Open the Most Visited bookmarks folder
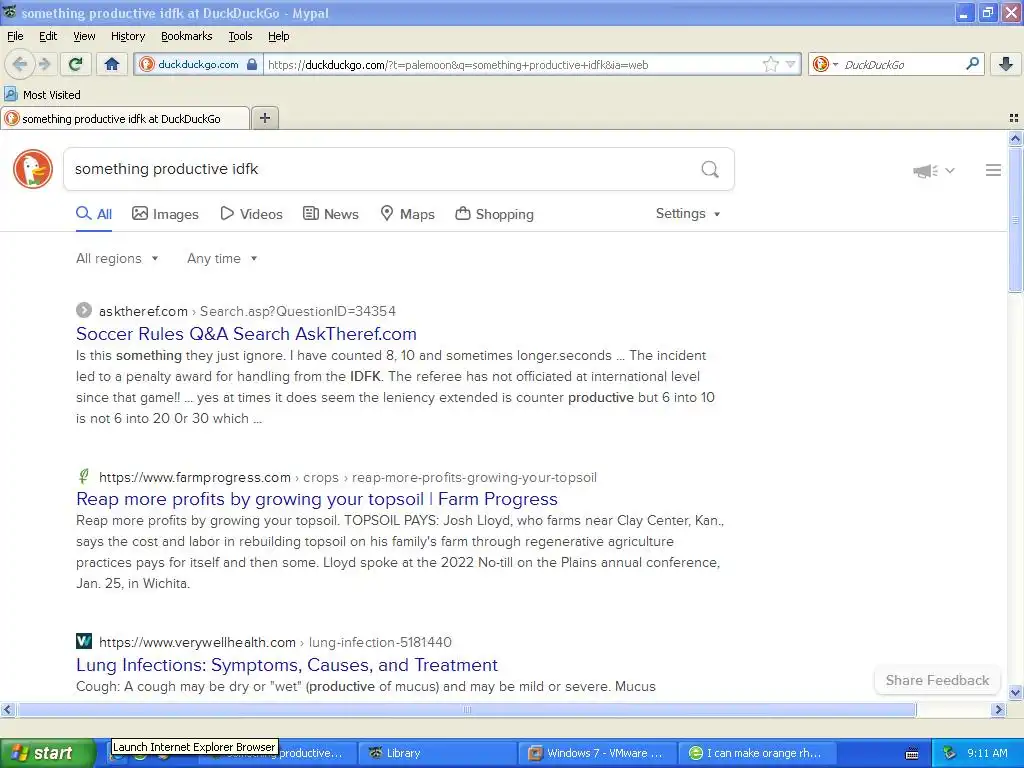1024x768 pixels. [42, 95]
